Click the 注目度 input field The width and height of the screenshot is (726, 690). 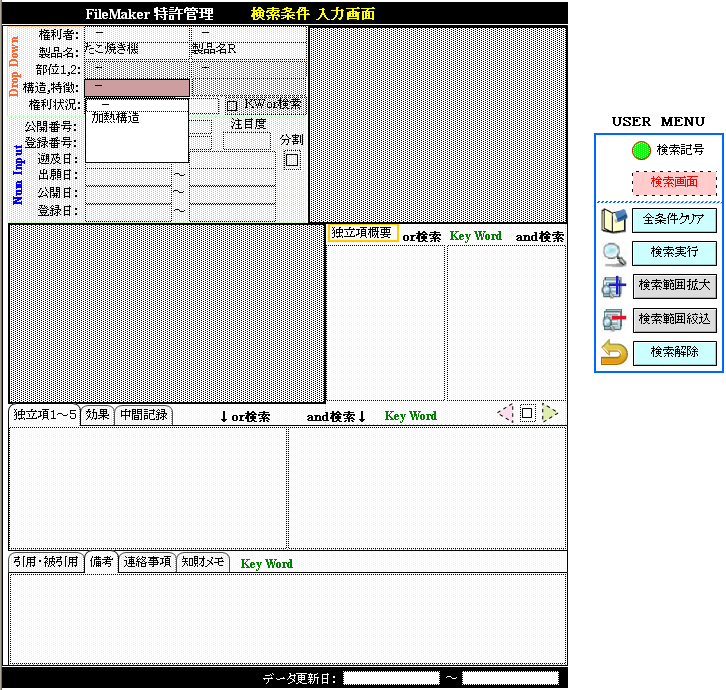(247, 141)
